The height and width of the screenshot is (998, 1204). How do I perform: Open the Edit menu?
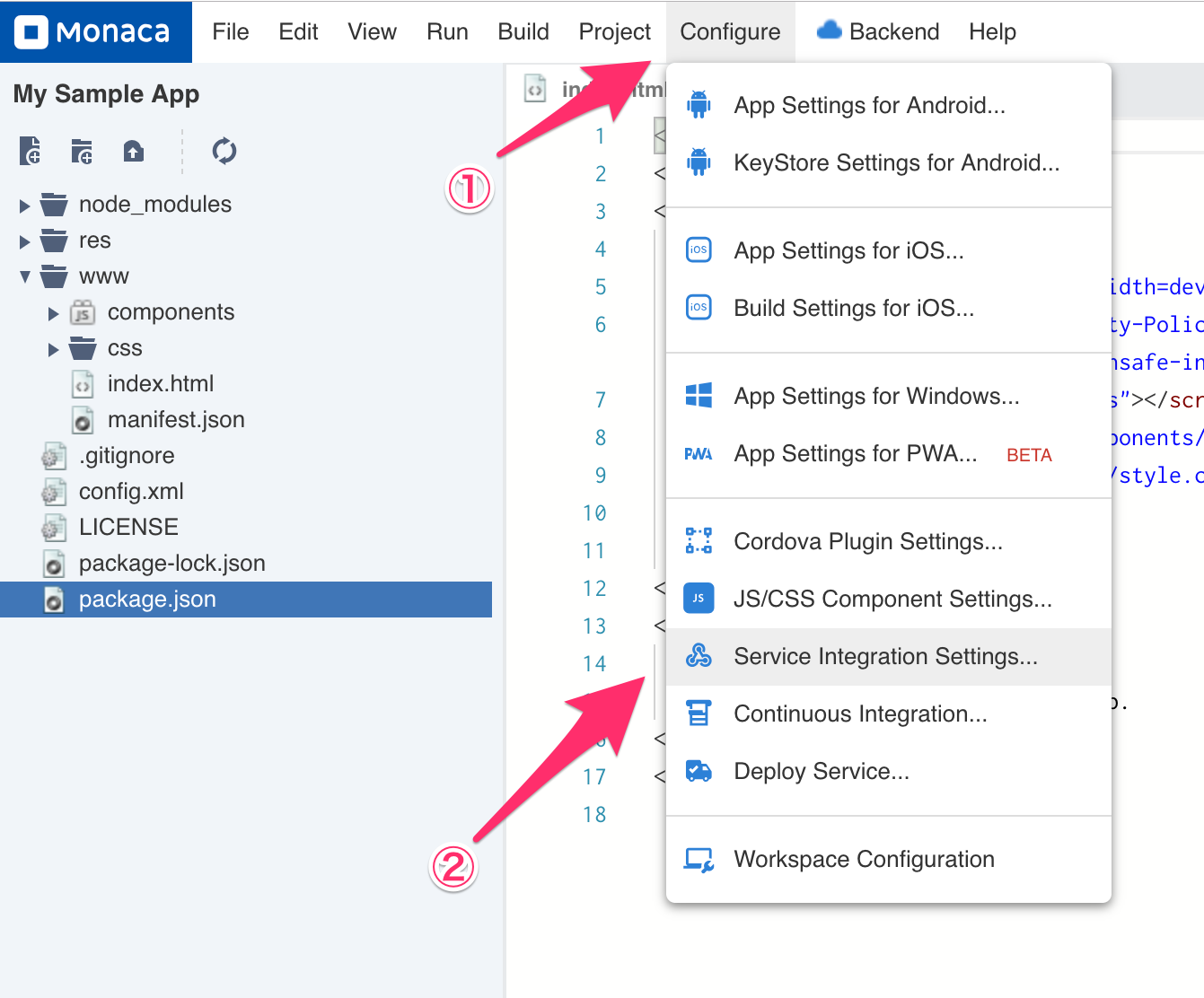tap(298, 31)
